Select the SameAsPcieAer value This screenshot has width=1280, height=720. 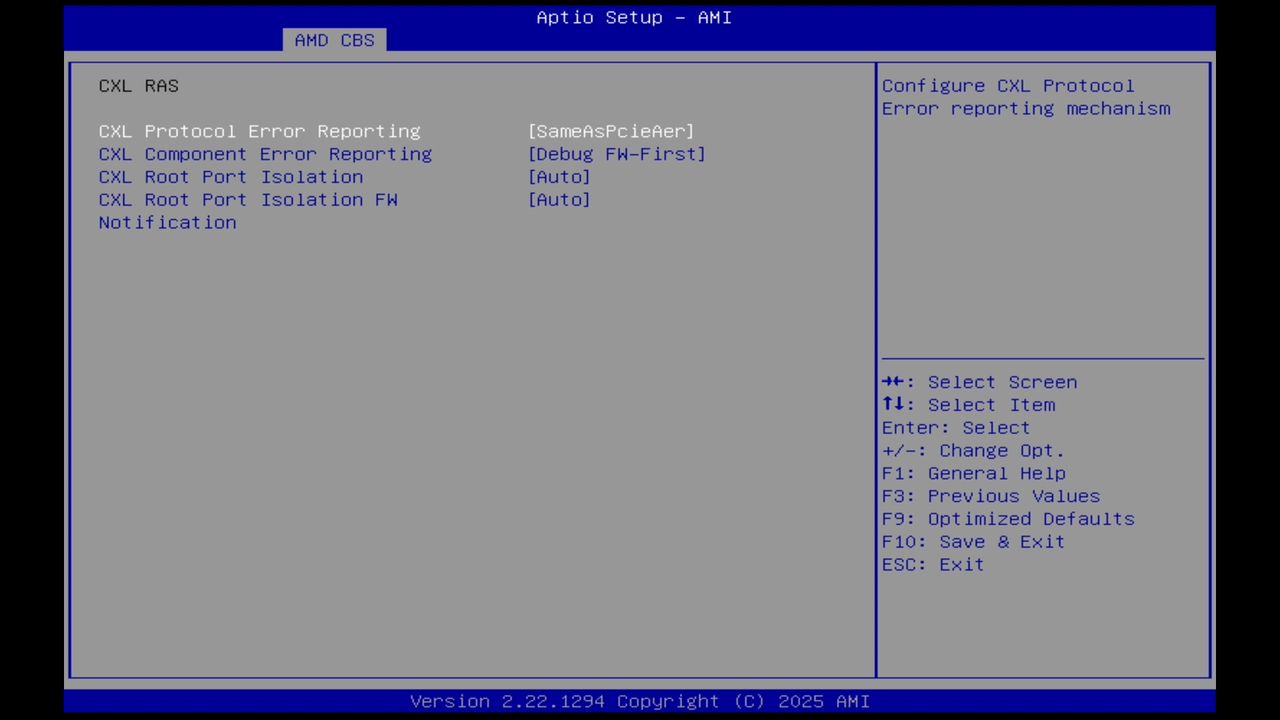point(611,131)
